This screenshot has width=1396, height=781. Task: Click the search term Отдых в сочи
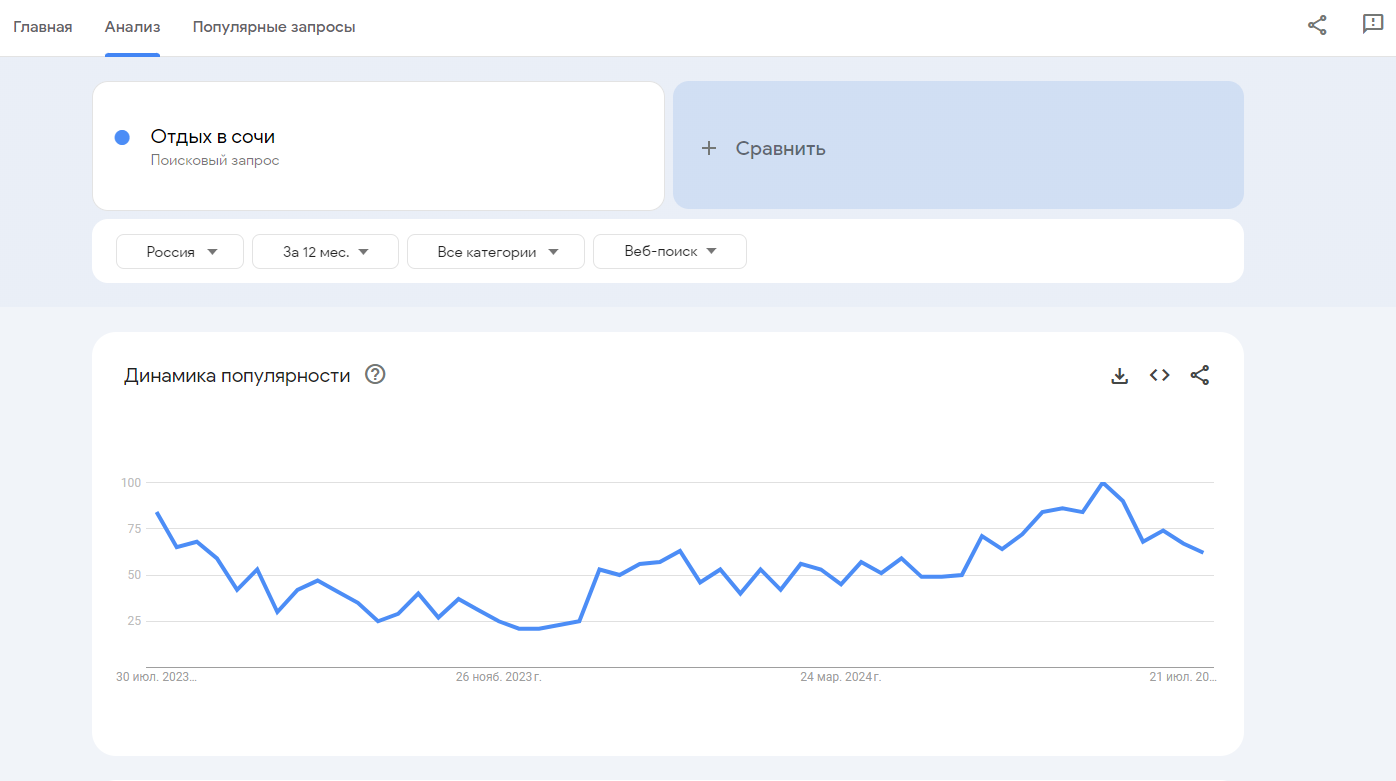(213, 137)
